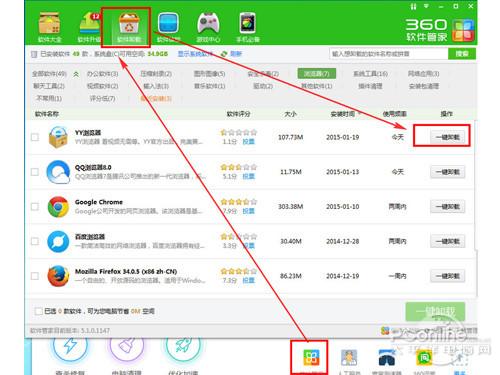Tick the checkbox for YY浏览器

pos(35,137)
